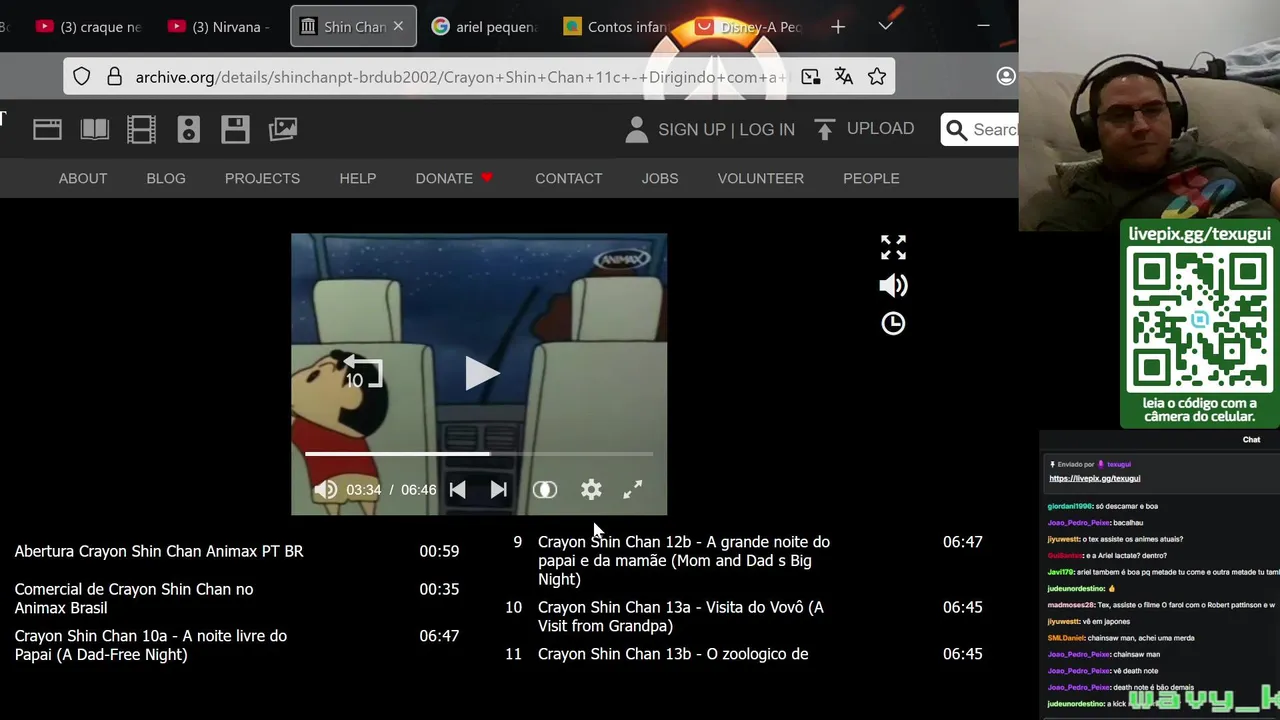Play the video with the center play button
This screenshot has height=720, width=1280.
point(481,374)
